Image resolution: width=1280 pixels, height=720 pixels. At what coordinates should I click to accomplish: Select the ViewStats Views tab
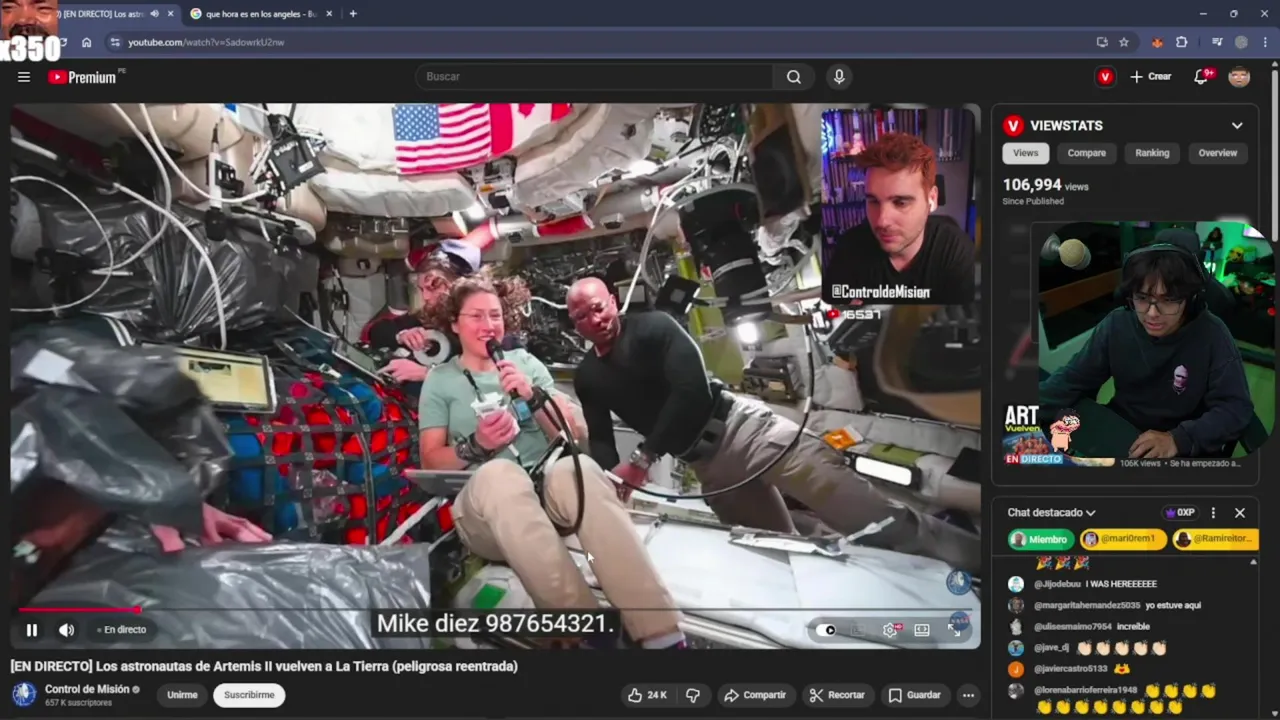1026,153
